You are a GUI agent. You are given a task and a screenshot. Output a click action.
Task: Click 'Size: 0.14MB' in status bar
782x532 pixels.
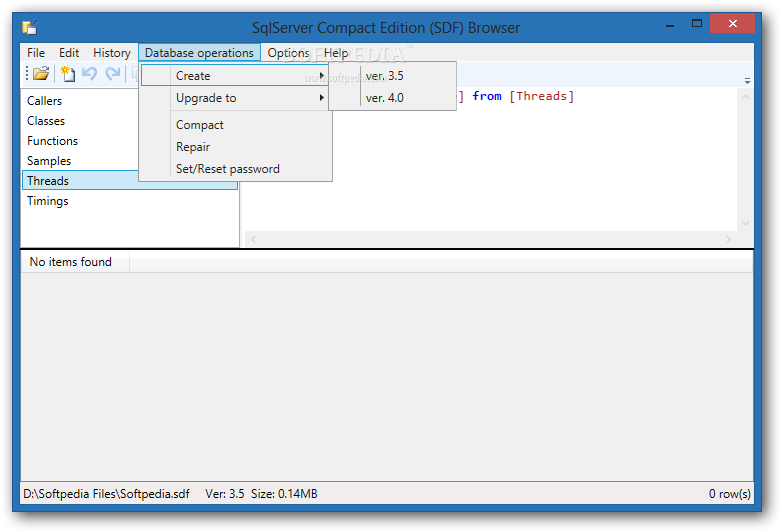pos(284,494)
